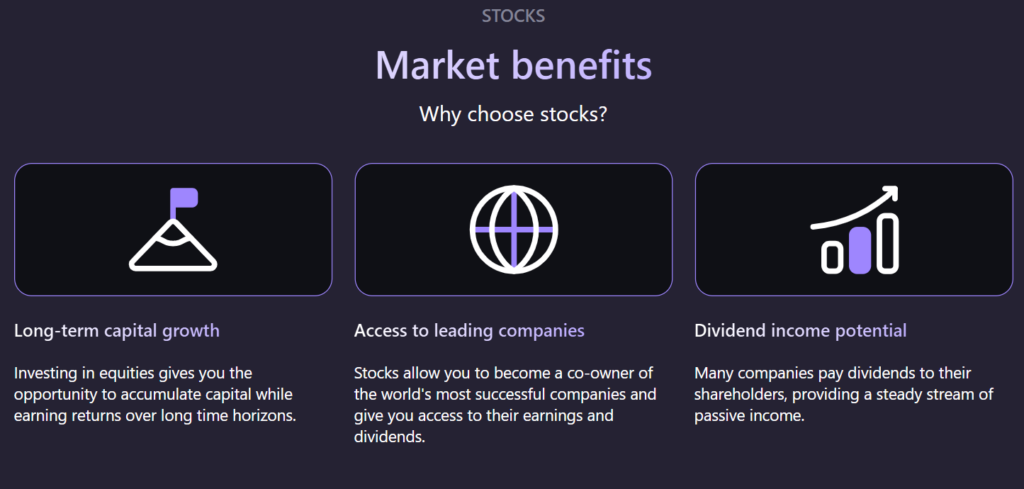Click the "STOCKS" section label

point(513,16)
